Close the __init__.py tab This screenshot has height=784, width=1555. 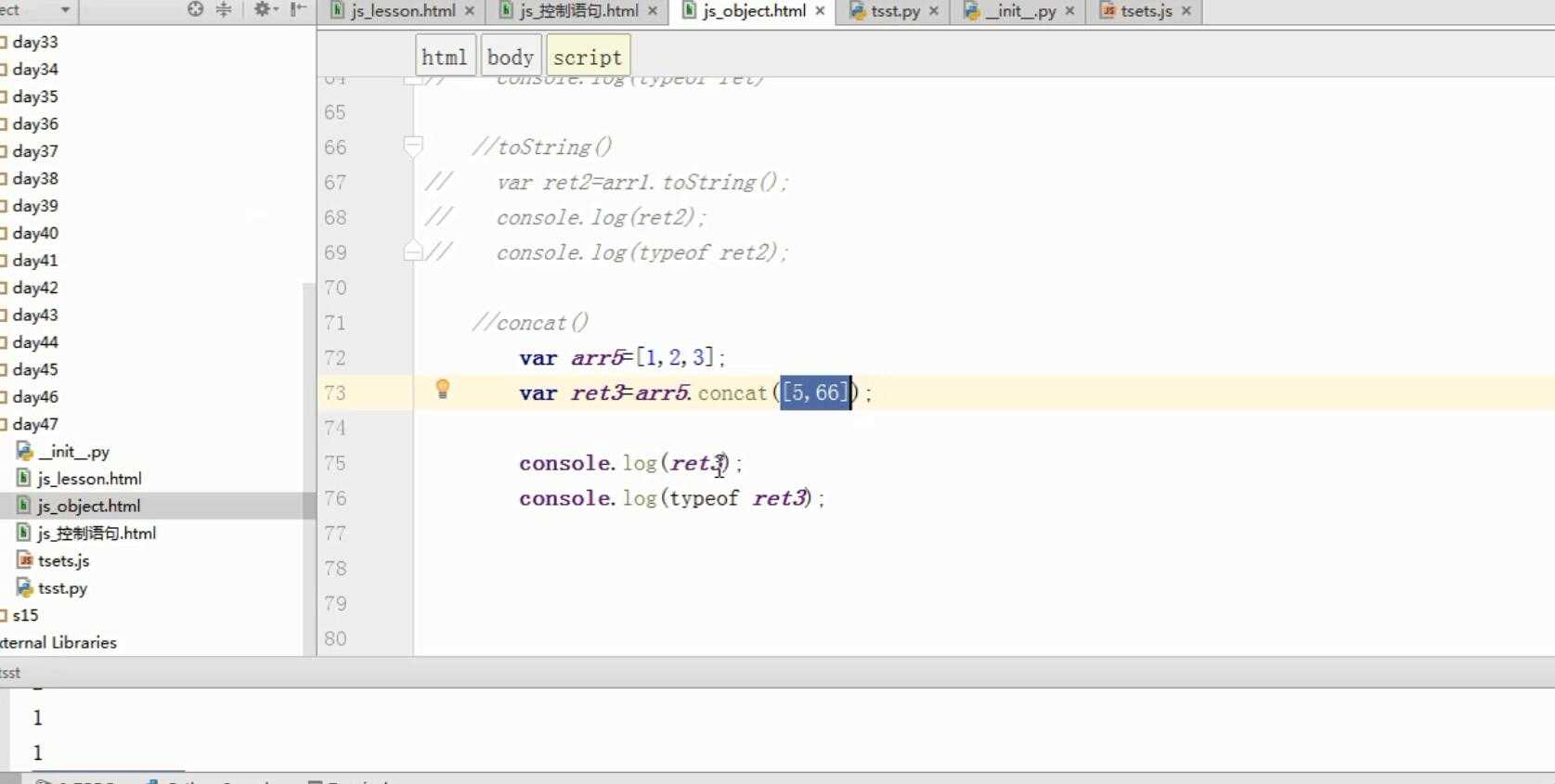click(1069, 11)
